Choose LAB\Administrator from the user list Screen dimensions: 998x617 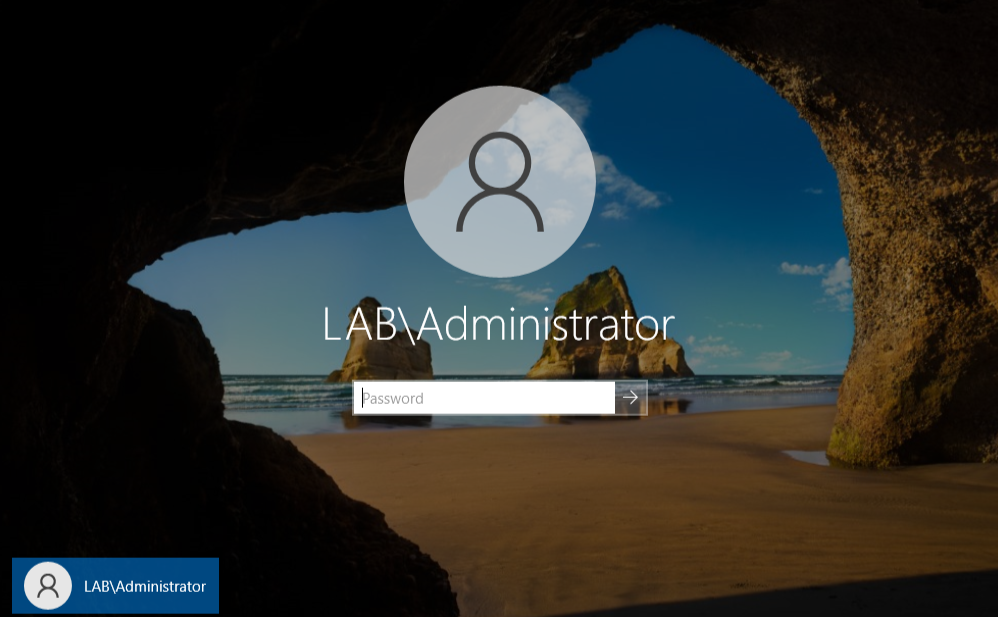[115, 586]
